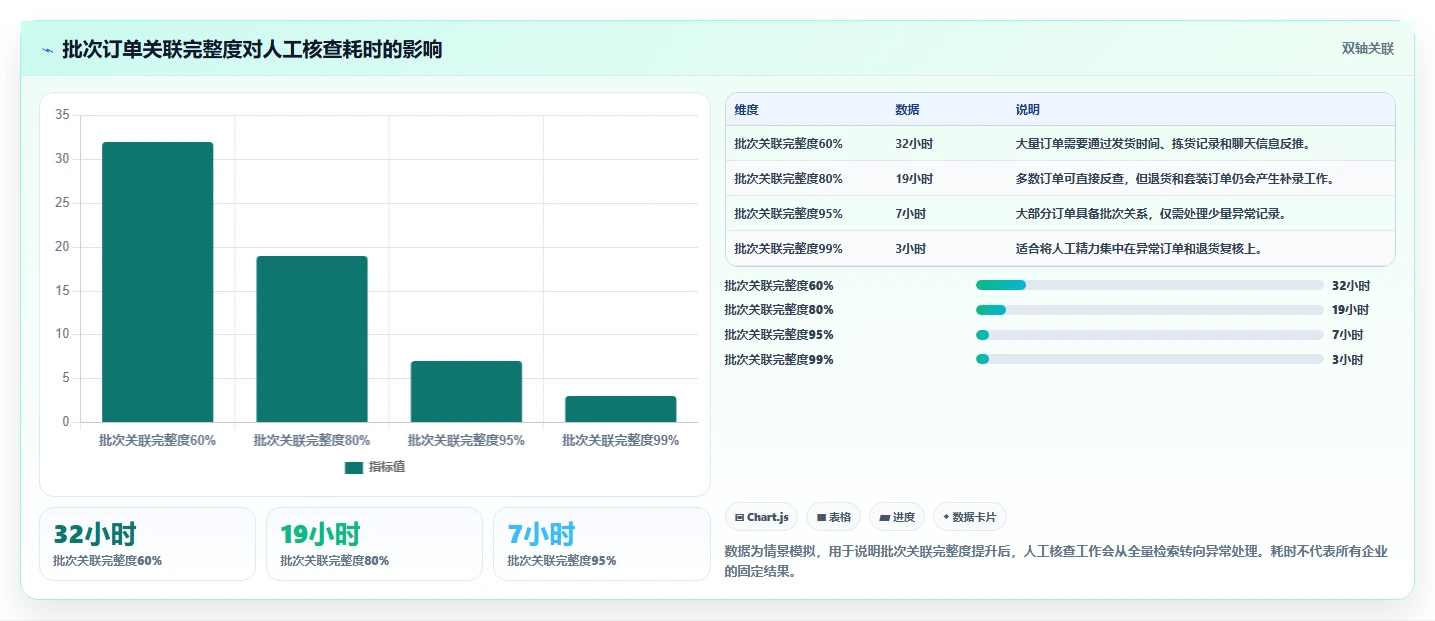
Task: Click the 指标值 legend label
Action: (387, 467)
